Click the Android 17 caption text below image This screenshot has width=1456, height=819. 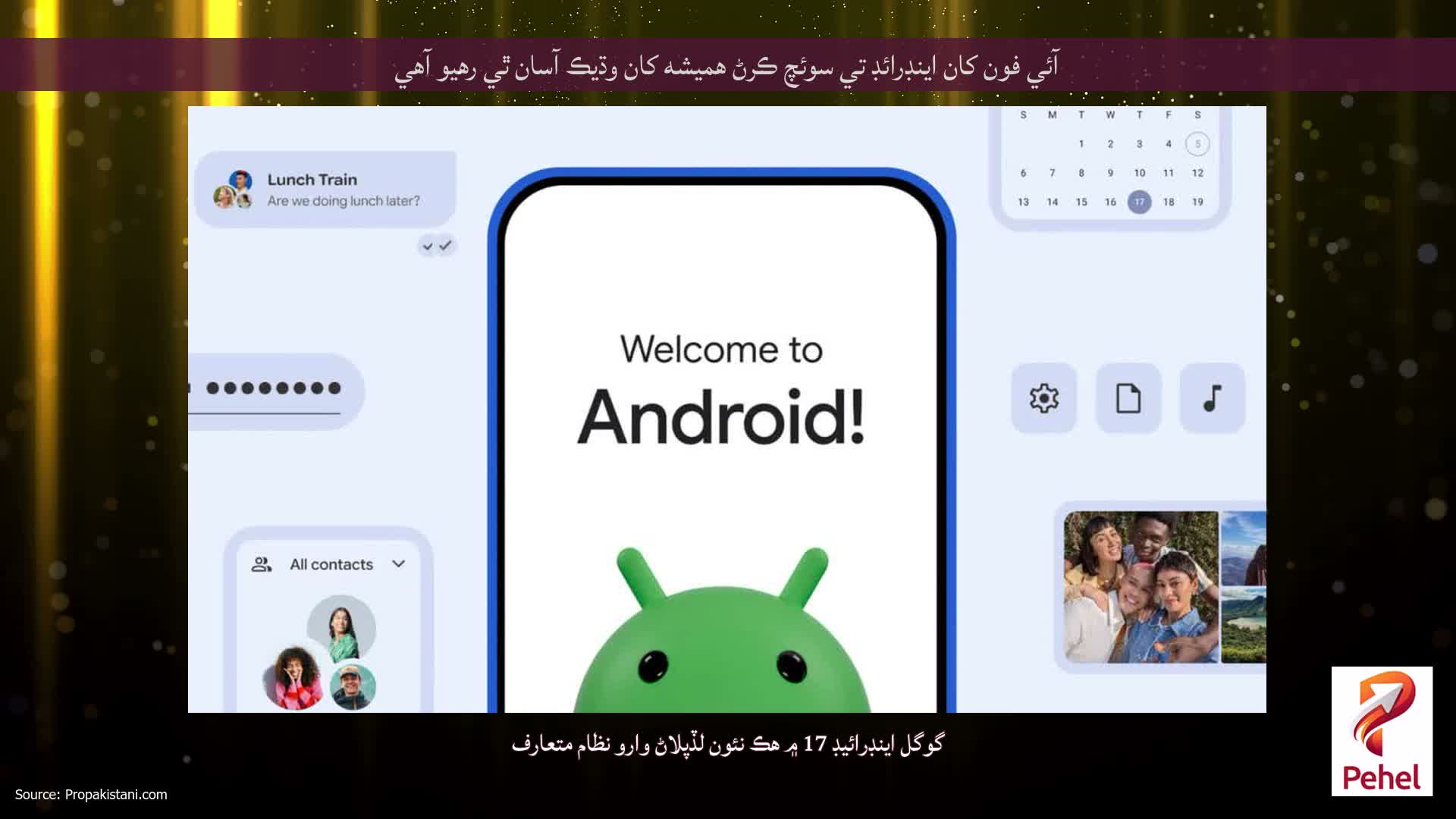click(x=727, y=744)
